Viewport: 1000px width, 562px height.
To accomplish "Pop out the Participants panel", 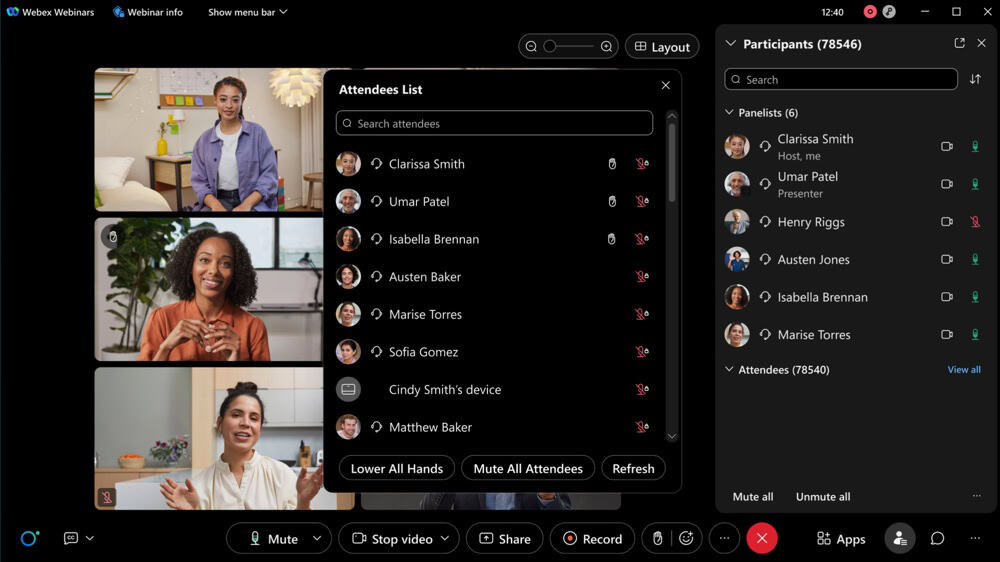I will click(959, 43).
